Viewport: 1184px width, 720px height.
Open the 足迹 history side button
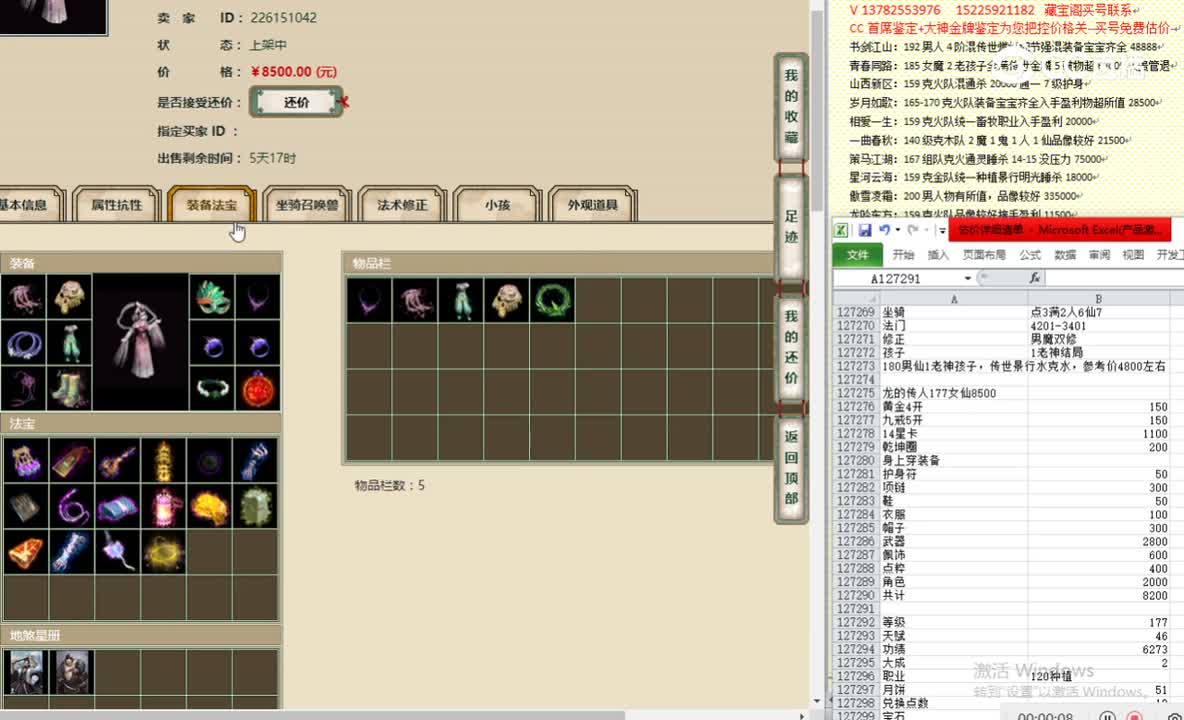click(791, 227)
